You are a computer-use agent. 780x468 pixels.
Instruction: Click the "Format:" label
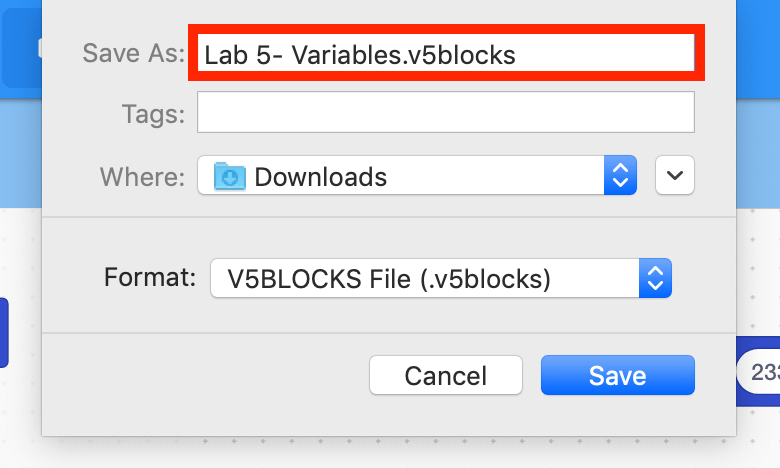pos(150,277)
